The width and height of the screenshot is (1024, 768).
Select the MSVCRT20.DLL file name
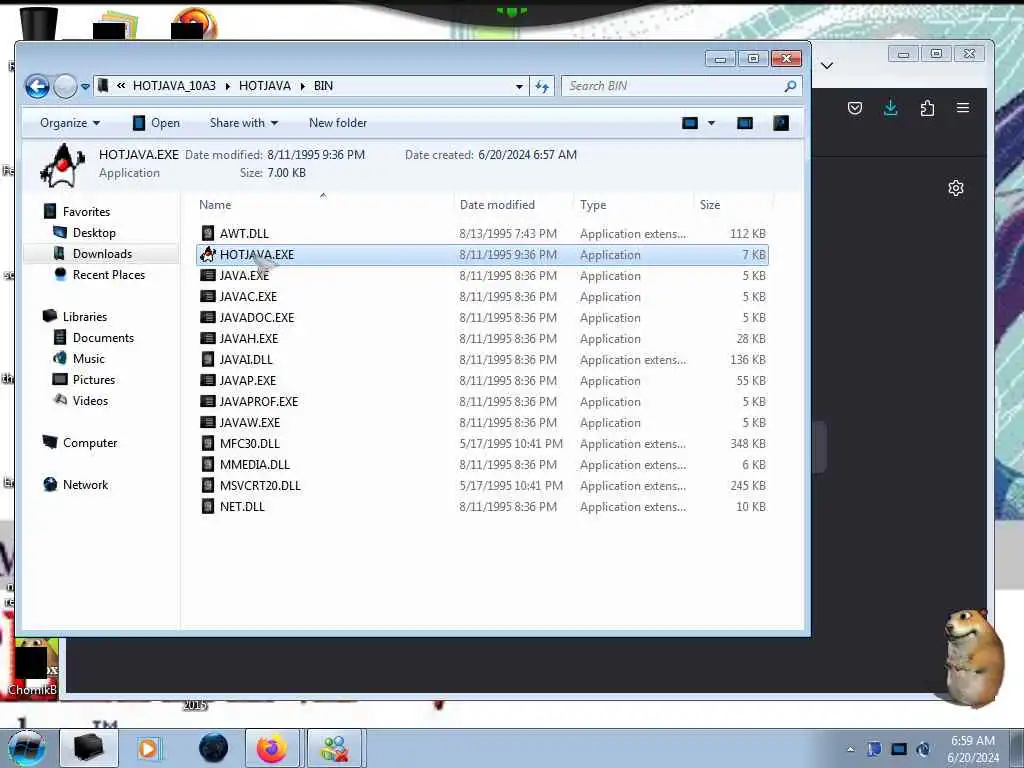click(x=260, y=485)
